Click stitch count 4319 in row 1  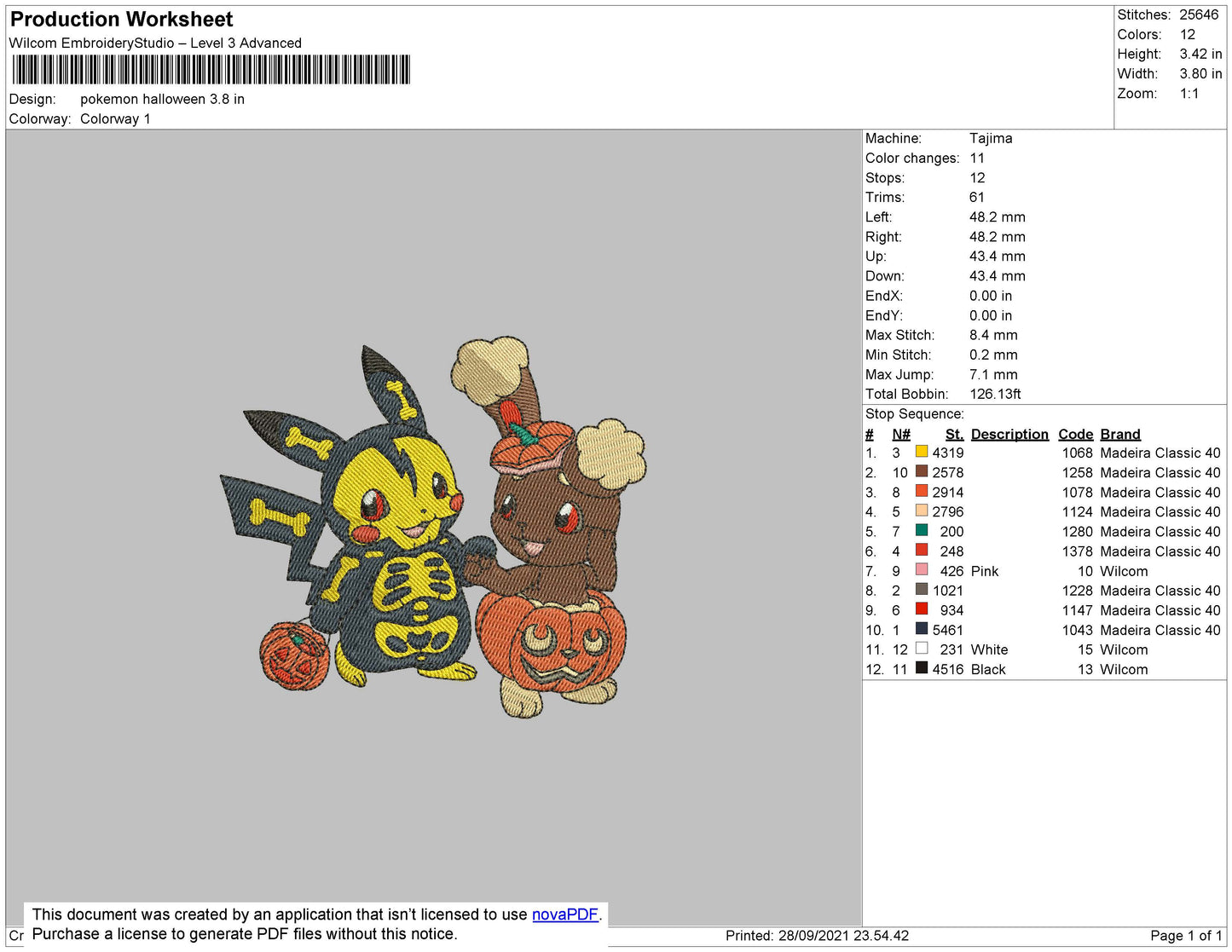tap(948, 453)
